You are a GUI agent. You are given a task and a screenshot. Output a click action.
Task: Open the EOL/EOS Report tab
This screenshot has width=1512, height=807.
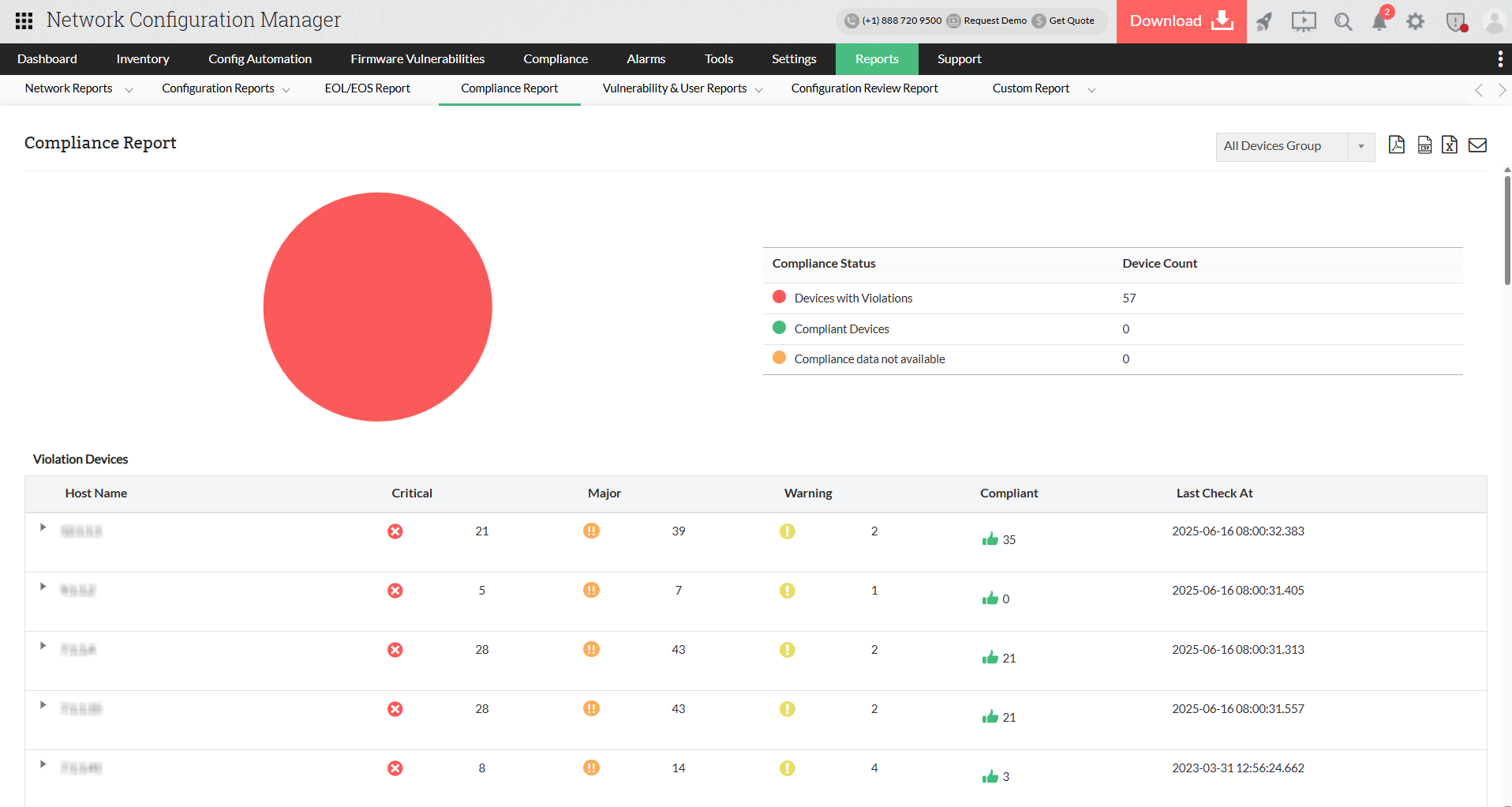[x=367, y=88]
